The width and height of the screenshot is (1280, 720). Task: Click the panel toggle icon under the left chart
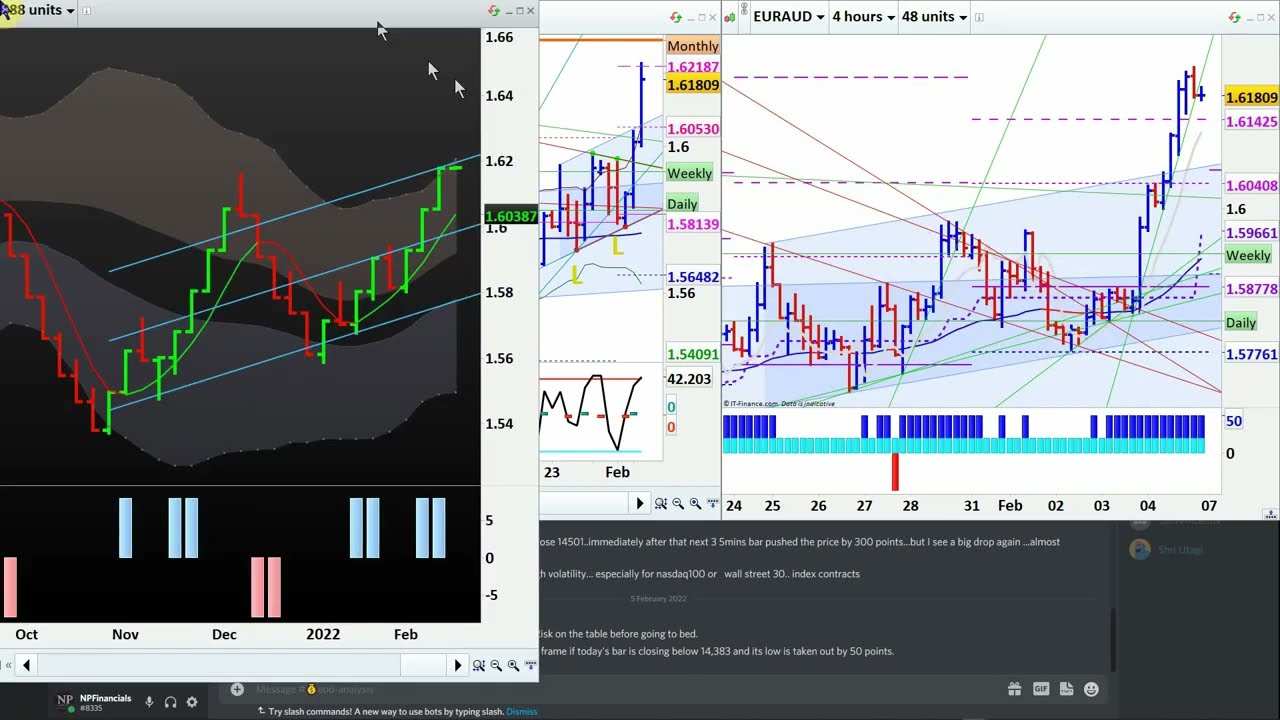click(530, 666)
